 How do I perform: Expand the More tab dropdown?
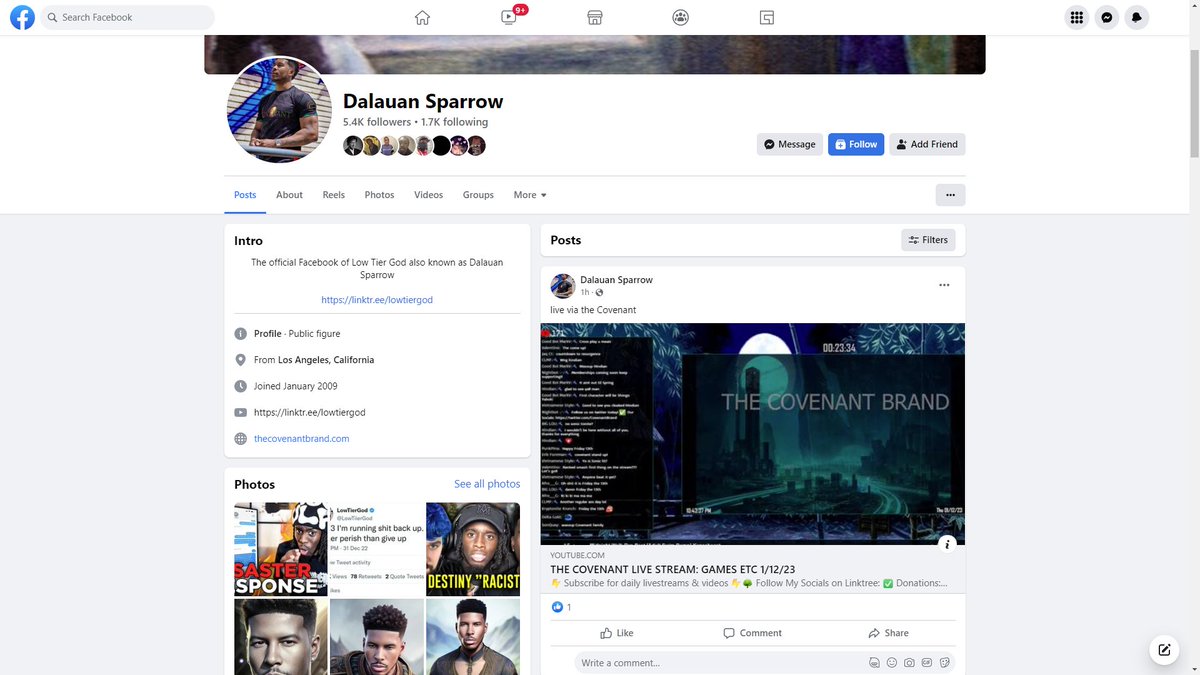530,195
